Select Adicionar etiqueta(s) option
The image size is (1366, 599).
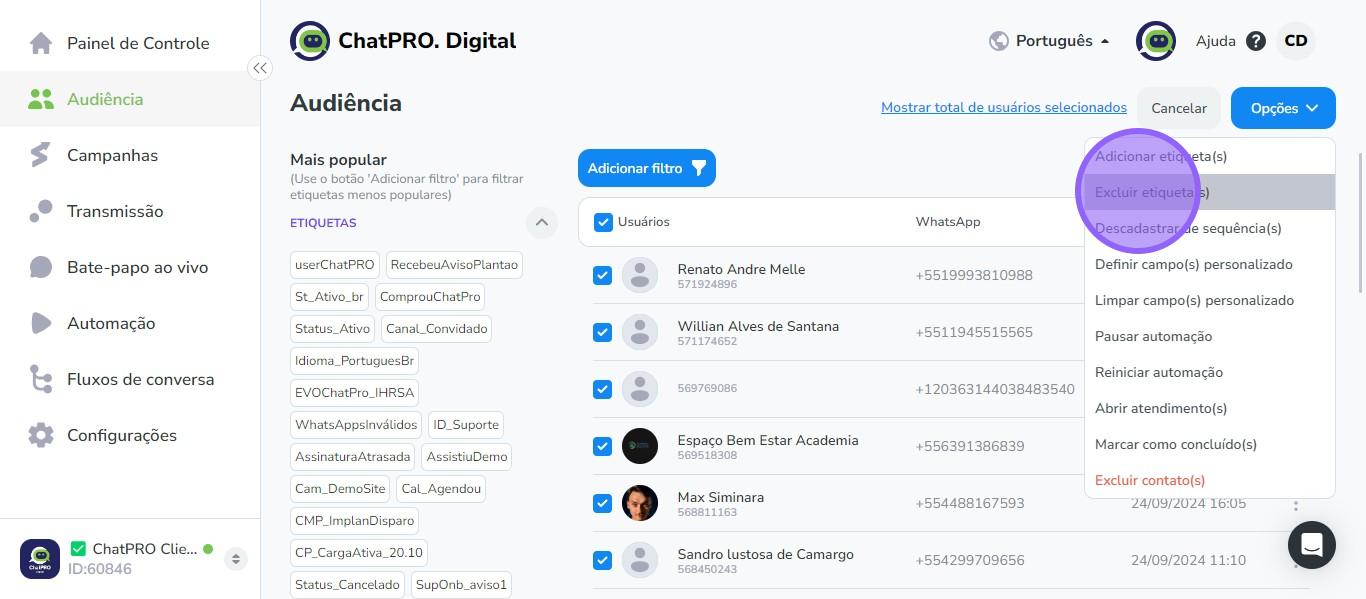tap(1210, 156)
